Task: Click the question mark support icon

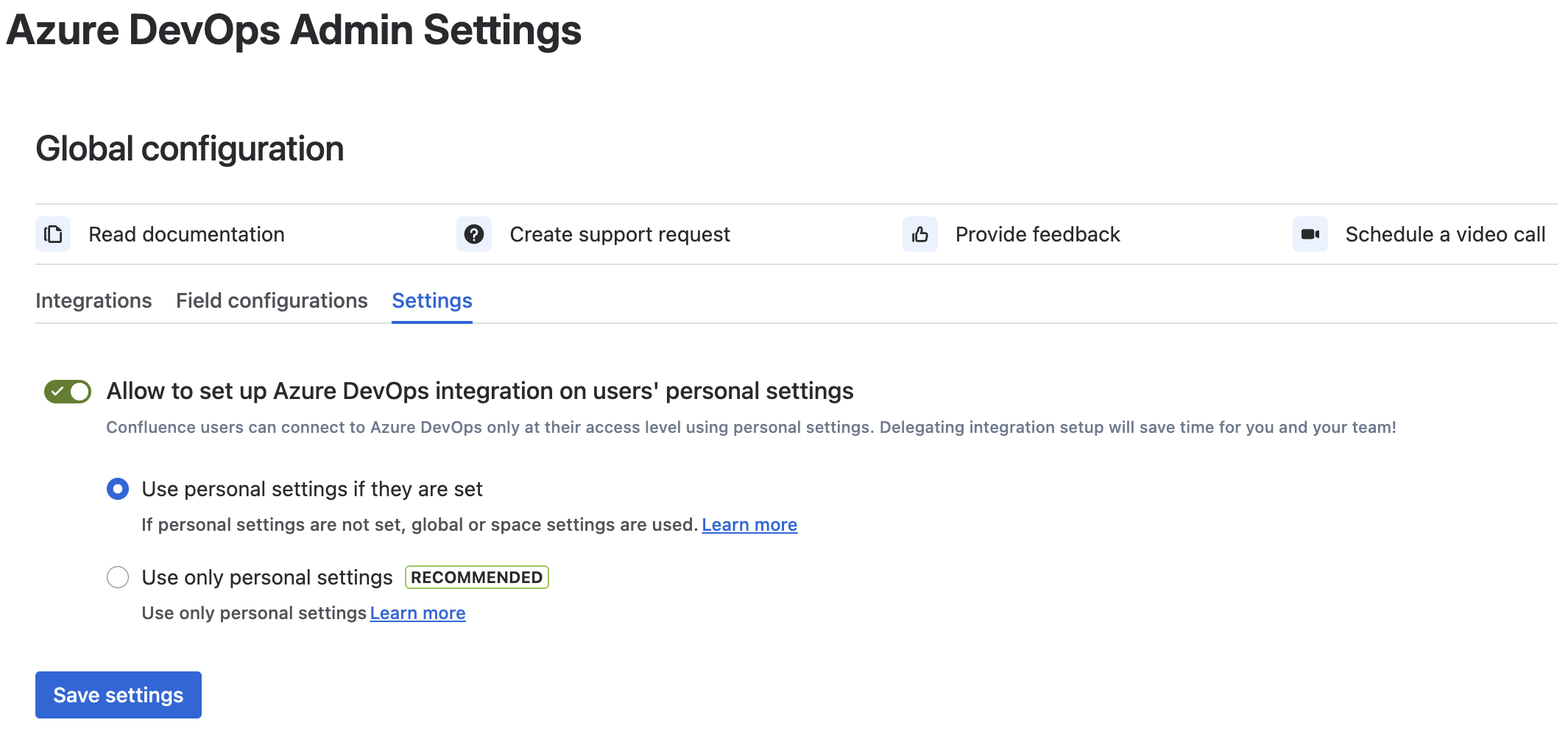Action: [474, 234]
